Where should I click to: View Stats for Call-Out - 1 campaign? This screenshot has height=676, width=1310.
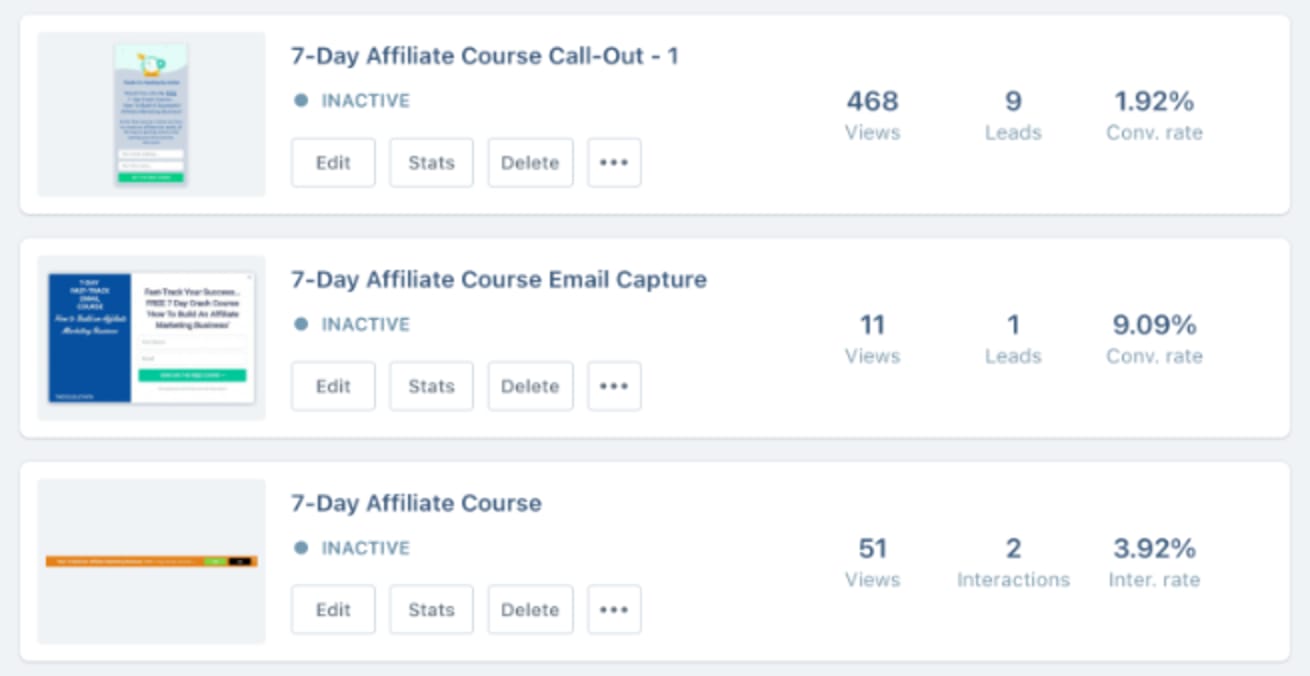point(431,163)
